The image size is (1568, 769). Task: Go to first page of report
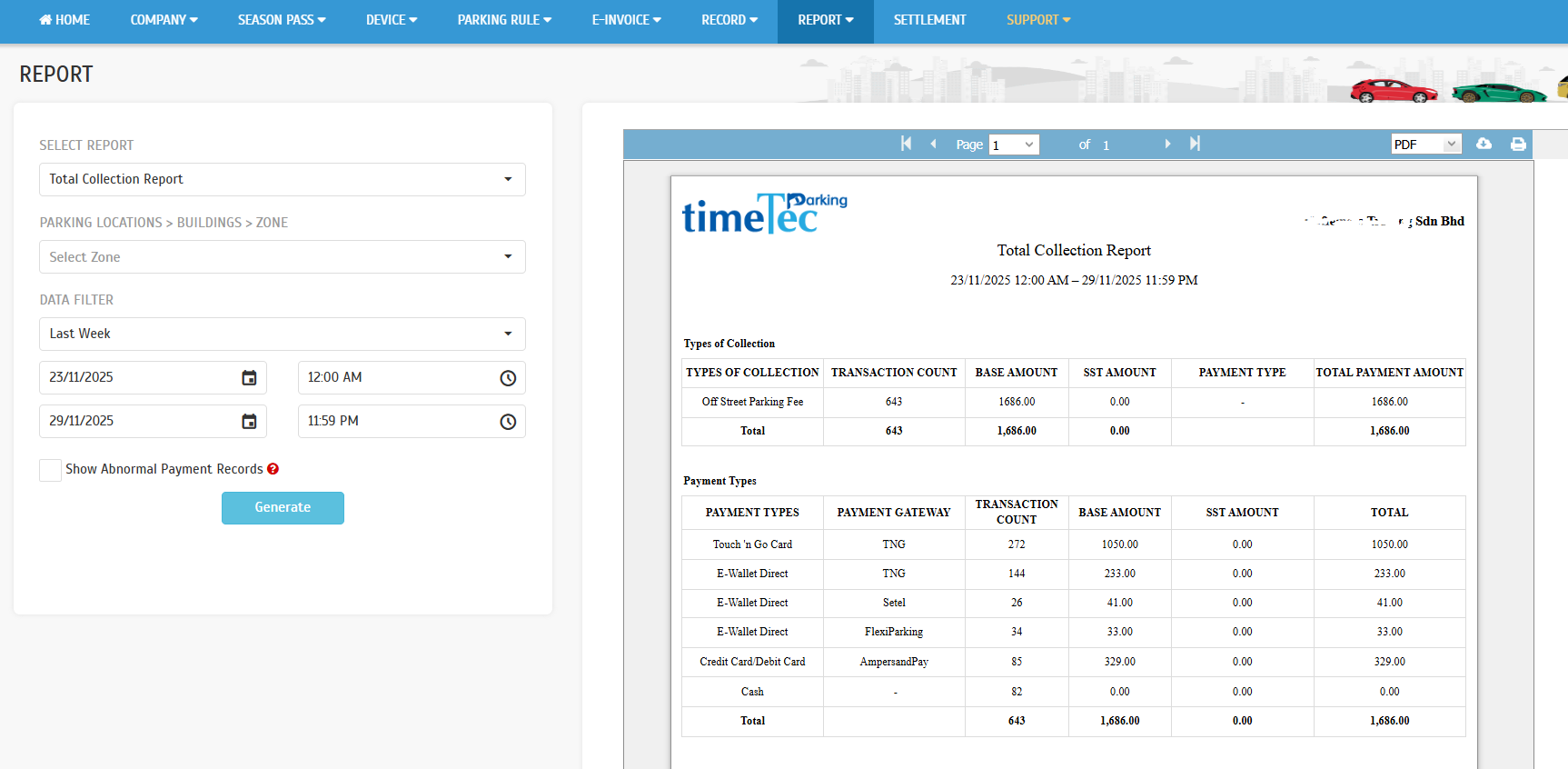906,144
